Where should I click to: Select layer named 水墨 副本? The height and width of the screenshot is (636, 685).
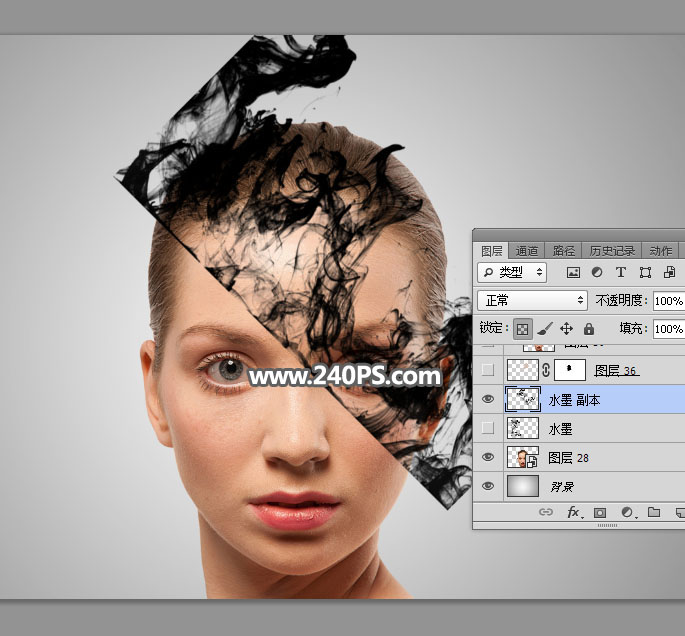(x=574, y=400)
